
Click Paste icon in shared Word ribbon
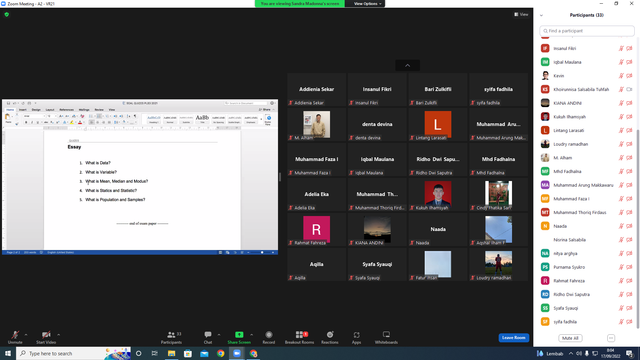(7, 118)
